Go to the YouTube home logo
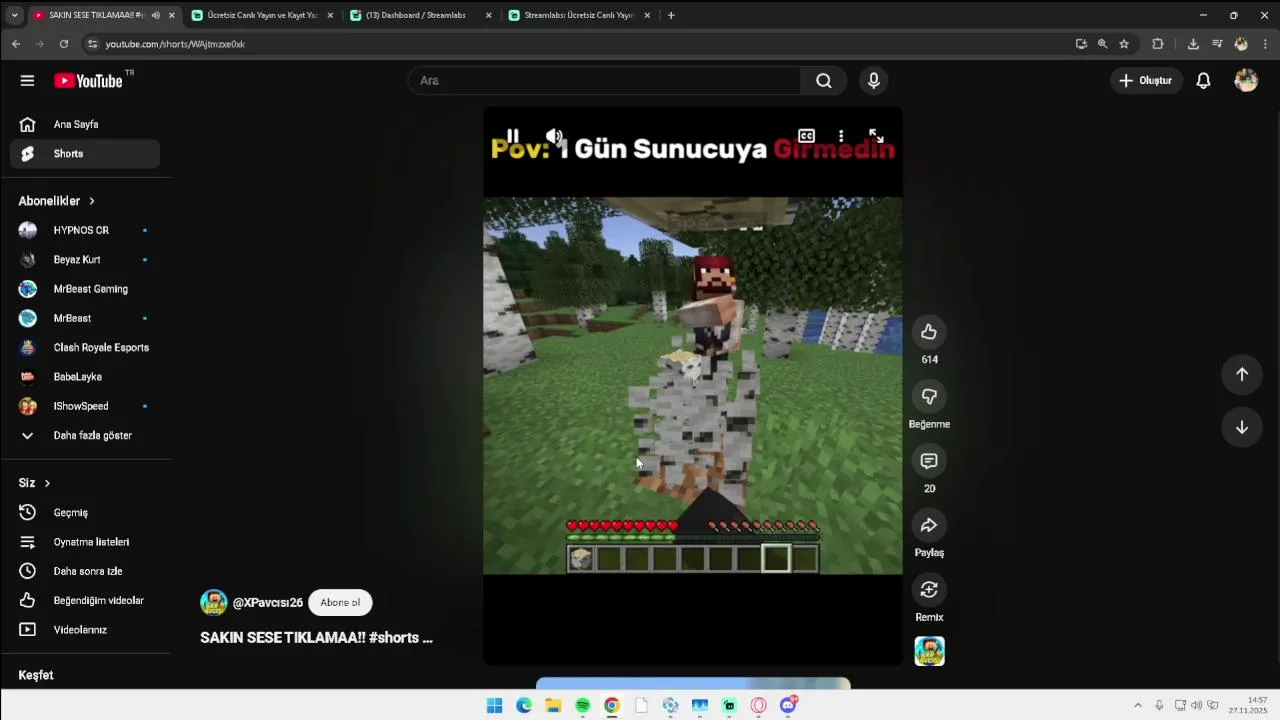 (x=88, y=81)
